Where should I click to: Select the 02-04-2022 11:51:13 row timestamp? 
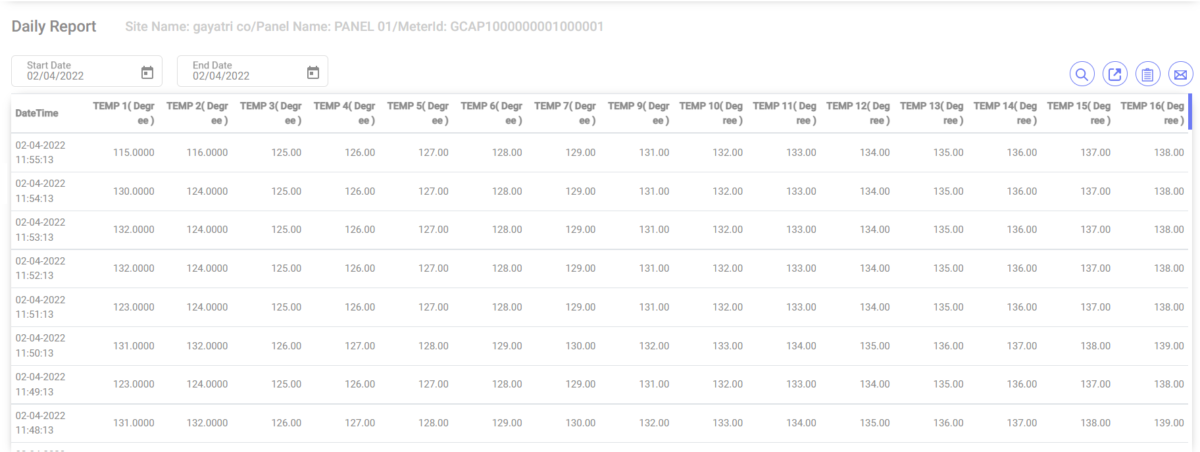pos(39,308)
